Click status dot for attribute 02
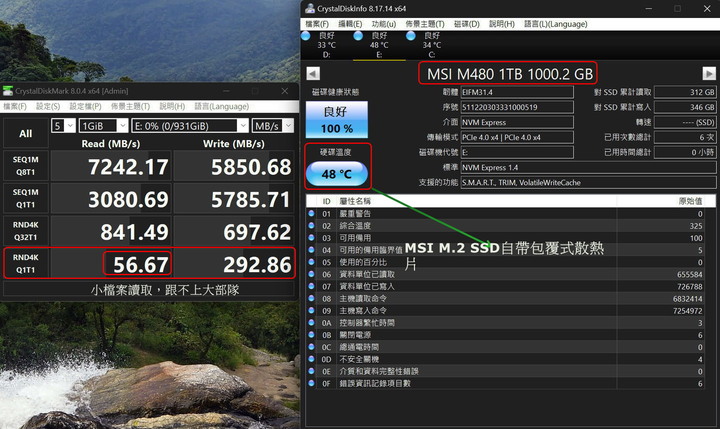Screen dimensions: 720x429 (311, 226)
